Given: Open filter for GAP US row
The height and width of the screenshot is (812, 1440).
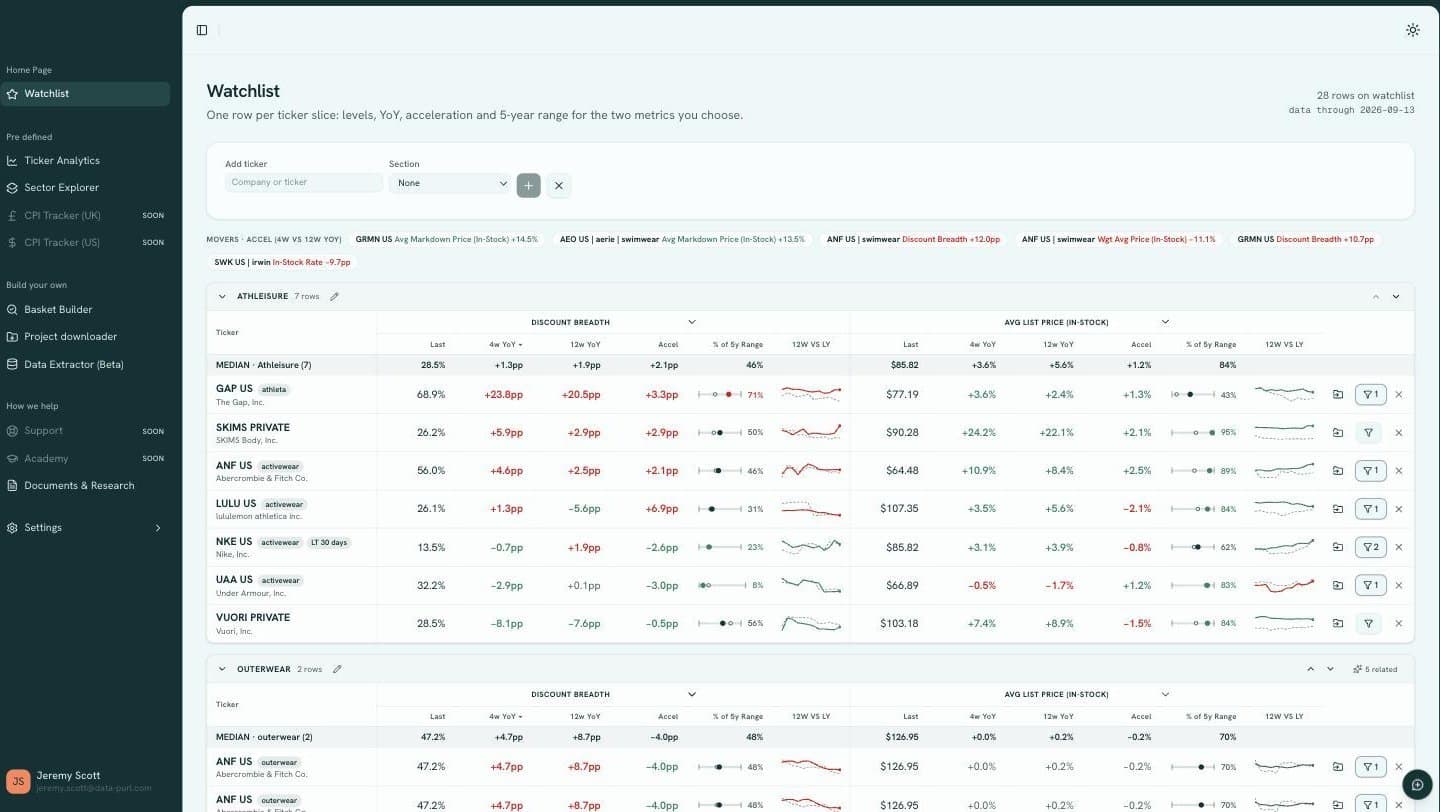Looking at the screenshot, I should point(1370,395).
